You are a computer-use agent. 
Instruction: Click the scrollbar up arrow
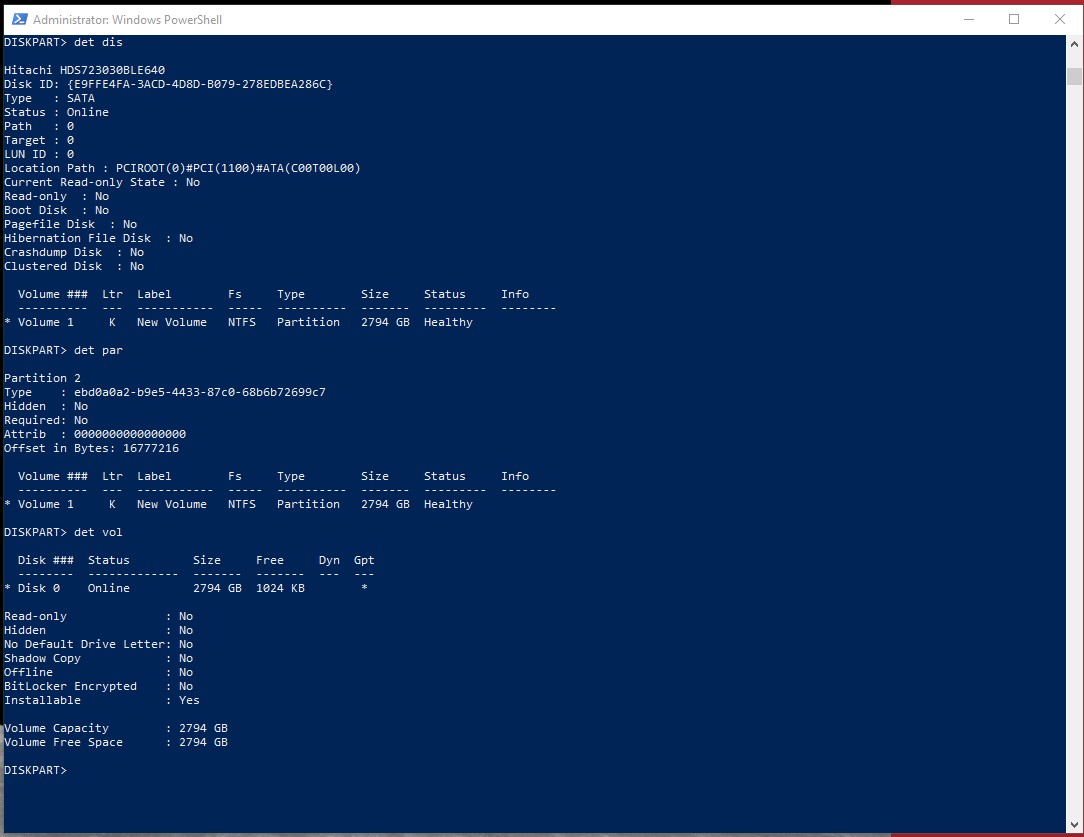tap(1074, 48)
